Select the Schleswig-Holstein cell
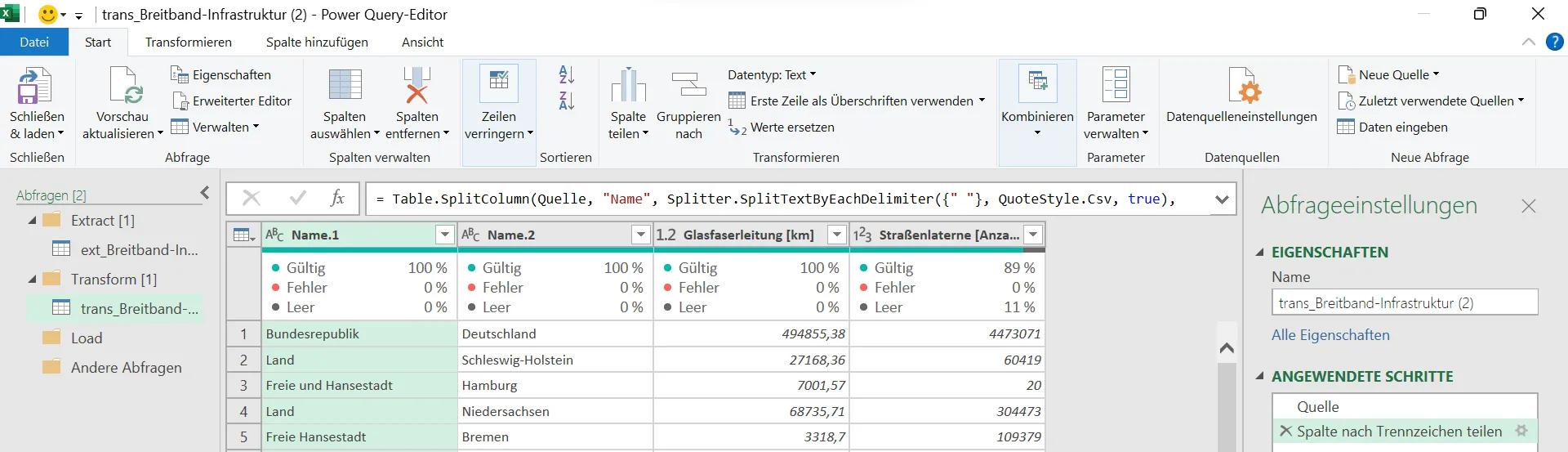 [x=555, y=360]
